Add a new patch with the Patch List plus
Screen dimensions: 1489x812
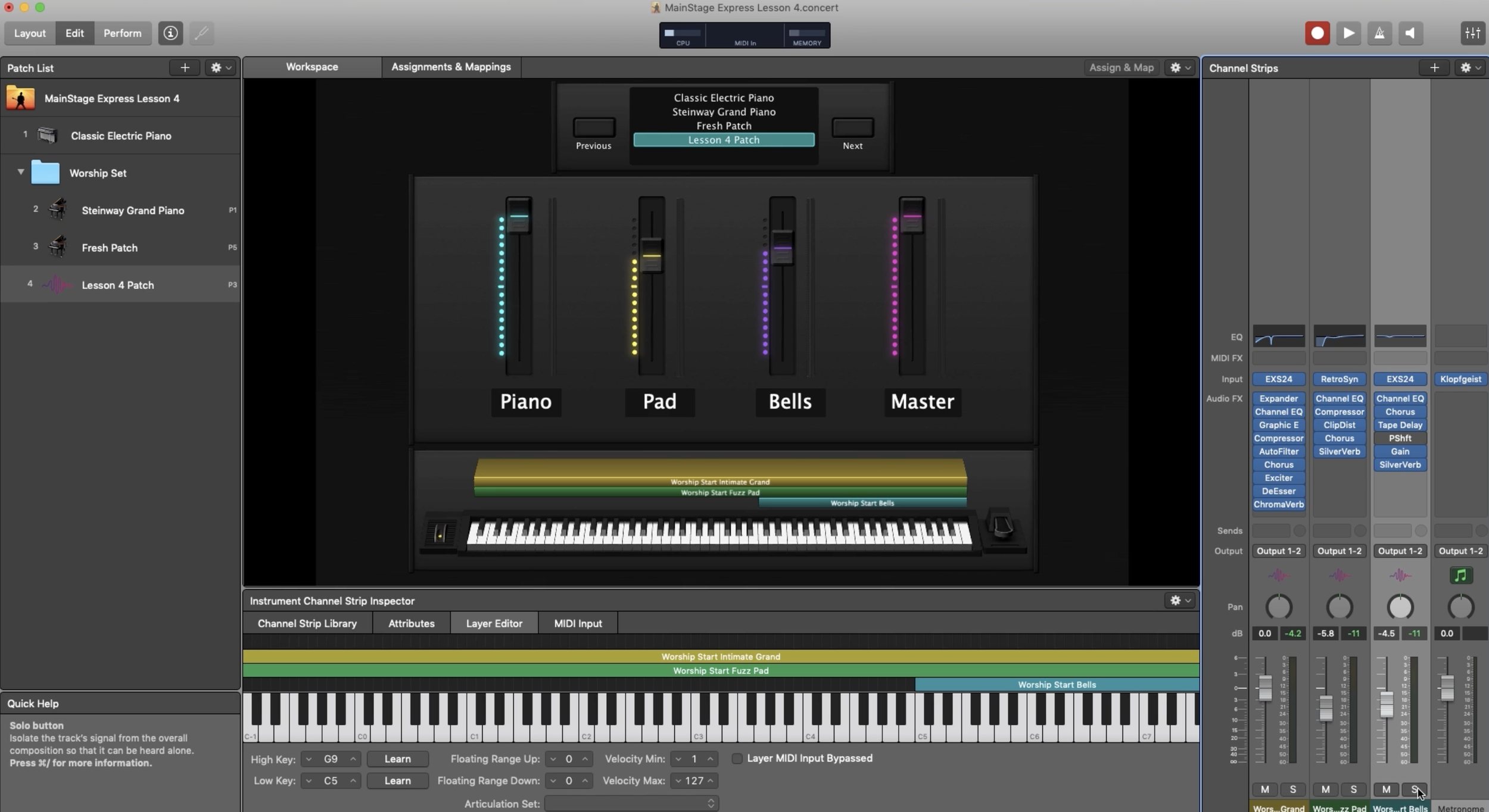185,68
